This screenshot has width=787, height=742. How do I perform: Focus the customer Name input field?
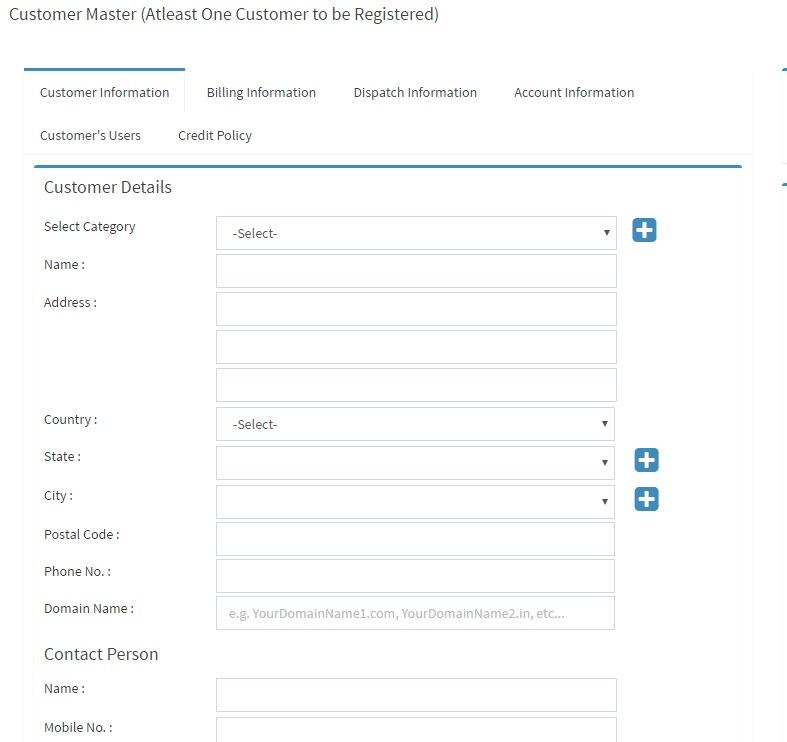pos(416,271)
